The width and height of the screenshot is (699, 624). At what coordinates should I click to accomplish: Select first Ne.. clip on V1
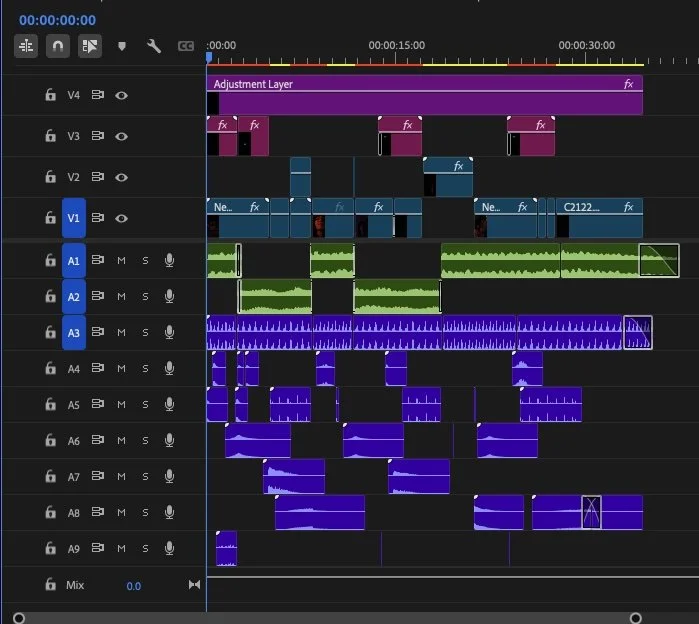[x=238, y=218]
